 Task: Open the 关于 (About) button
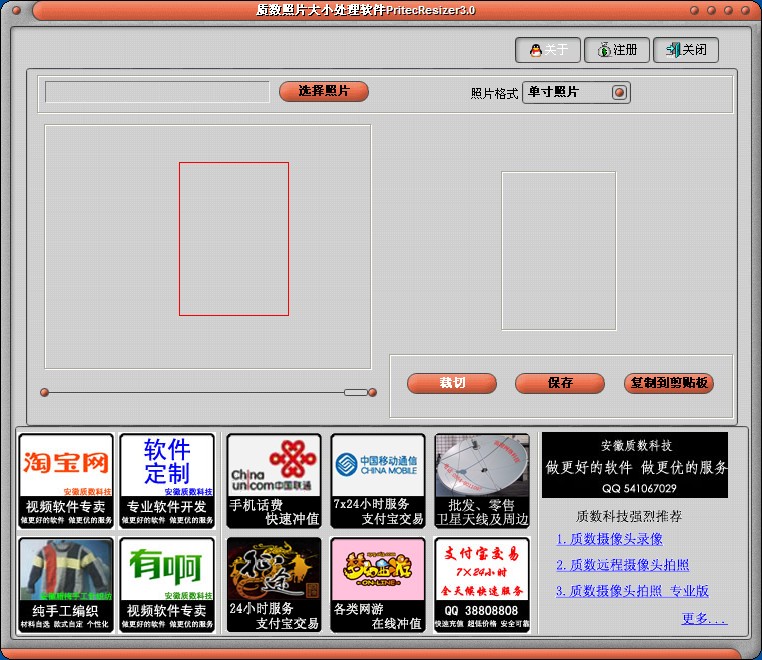pos(548,50)
